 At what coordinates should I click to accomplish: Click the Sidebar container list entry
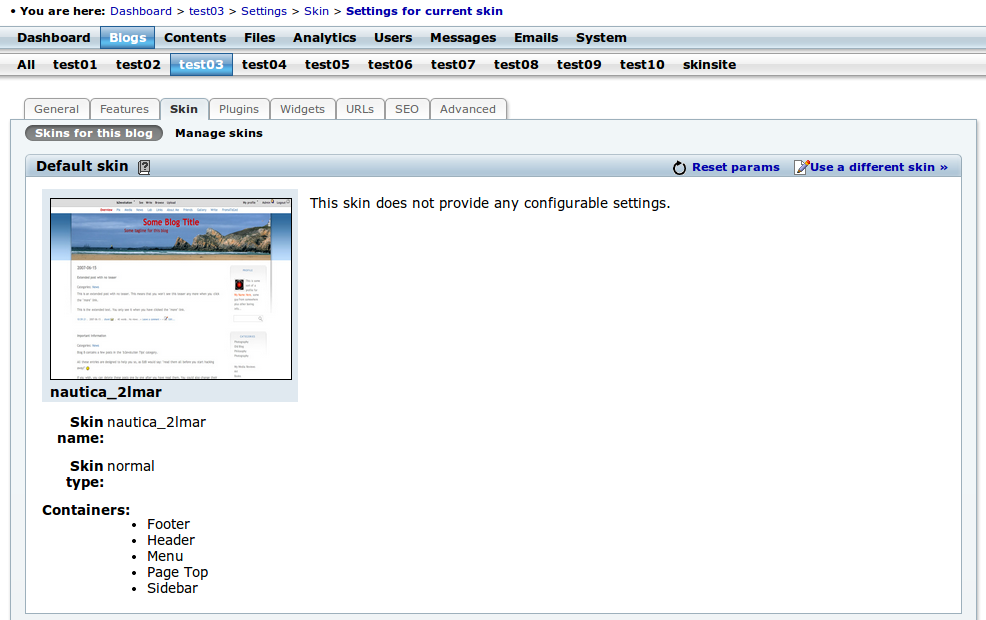pos(172,589)
